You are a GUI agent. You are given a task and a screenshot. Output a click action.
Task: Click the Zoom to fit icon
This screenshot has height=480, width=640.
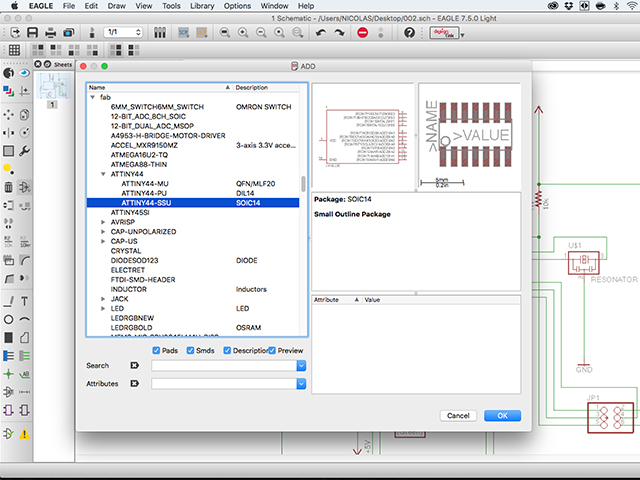(x=224, y=33)
